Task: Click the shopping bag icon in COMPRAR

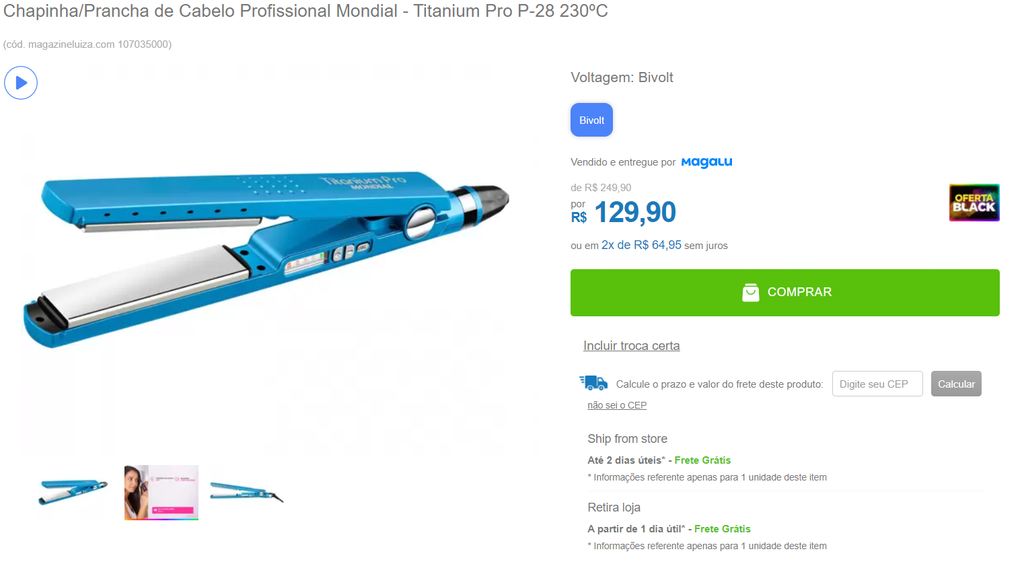Action: point(750,292)
